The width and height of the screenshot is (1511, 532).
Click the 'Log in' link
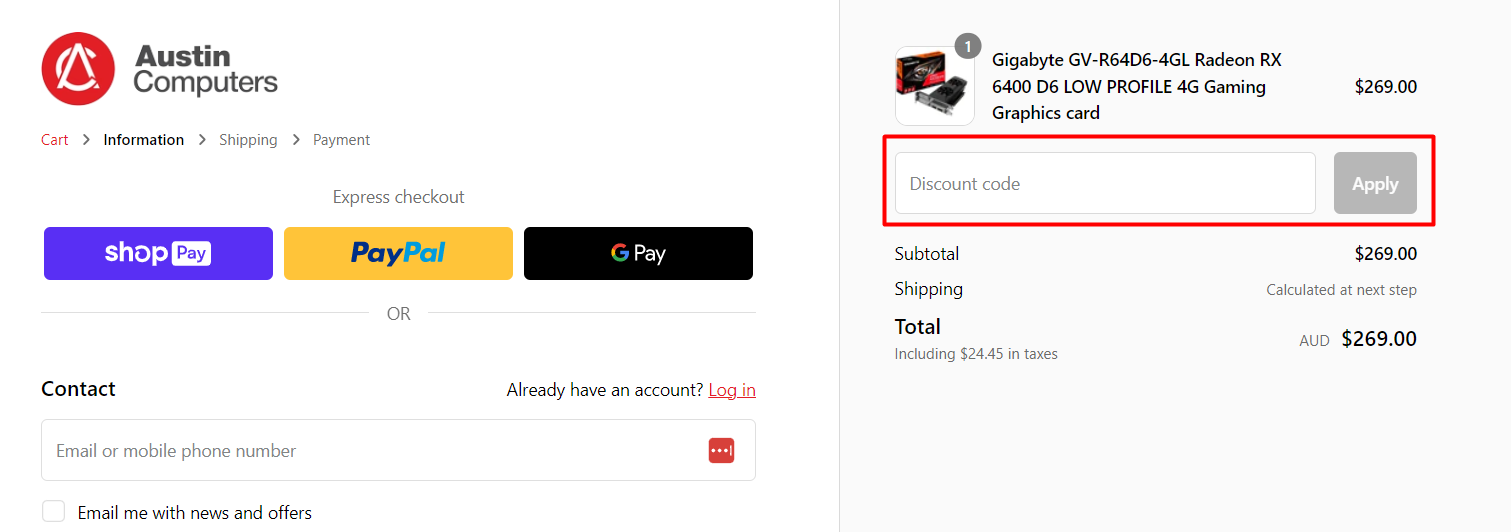[732, 390]
